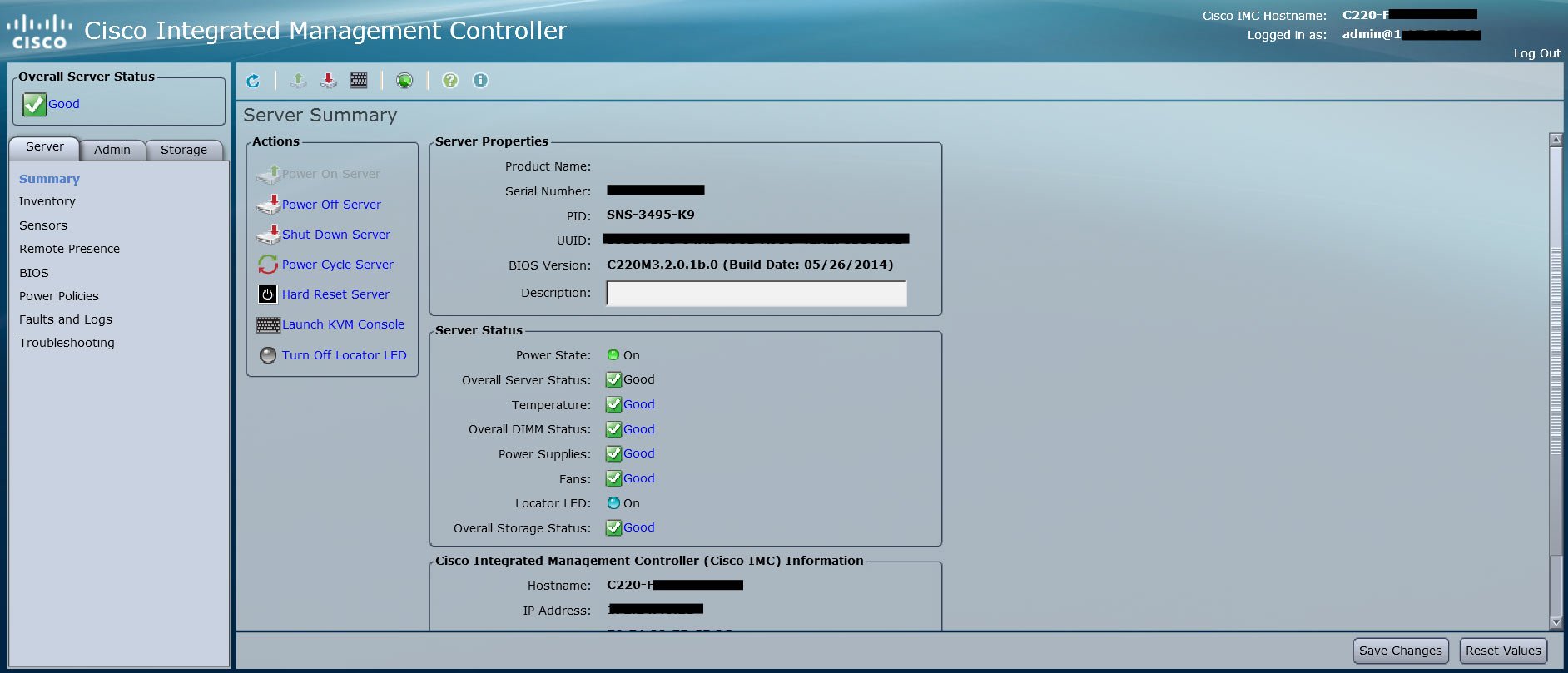Click the Save Changes button
The height and width of the screenshot is (673, 1568).
pyautogui.click(x=1401, y=651)
